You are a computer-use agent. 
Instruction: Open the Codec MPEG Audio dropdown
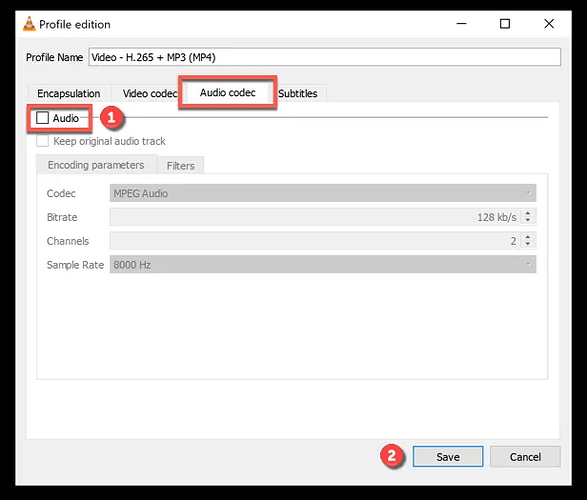point(323,193)
